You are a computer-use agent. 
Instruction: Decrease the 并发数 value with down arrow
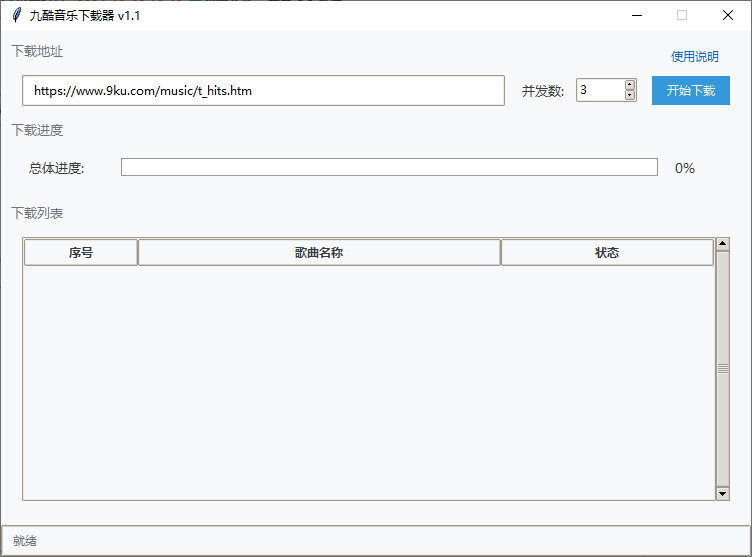630,95
